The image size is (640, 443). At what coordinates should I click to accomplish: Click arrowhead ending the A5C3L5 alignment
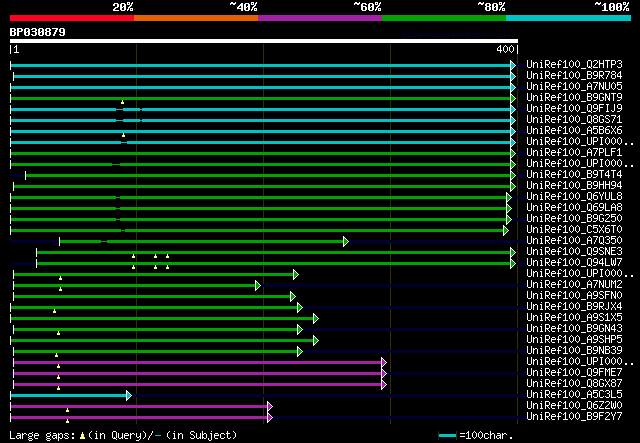click(x=129, y=396)
